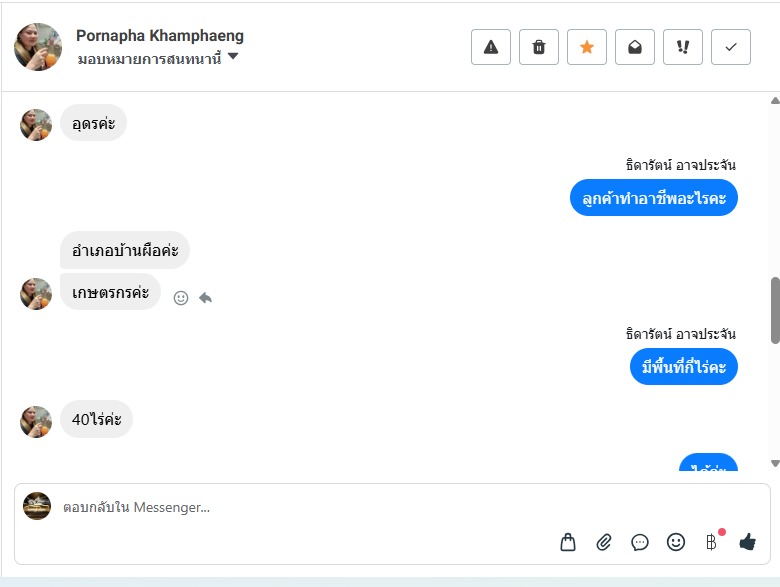Open the emoji picker in reply box
The image size is (780, 587).
[x=676, y=542]
